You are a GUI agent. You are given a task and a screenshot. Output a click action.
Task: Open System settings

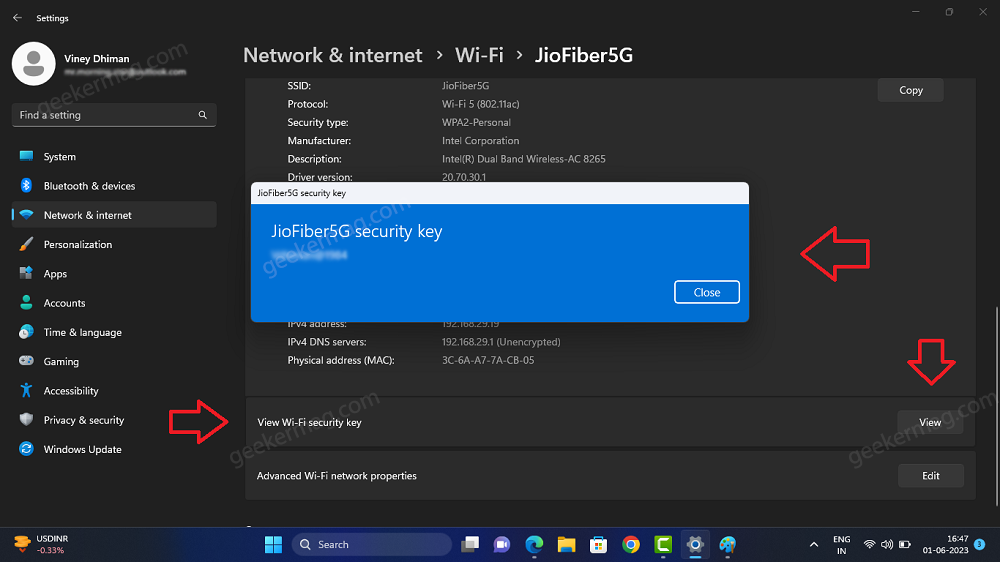(x=114, y=156)
